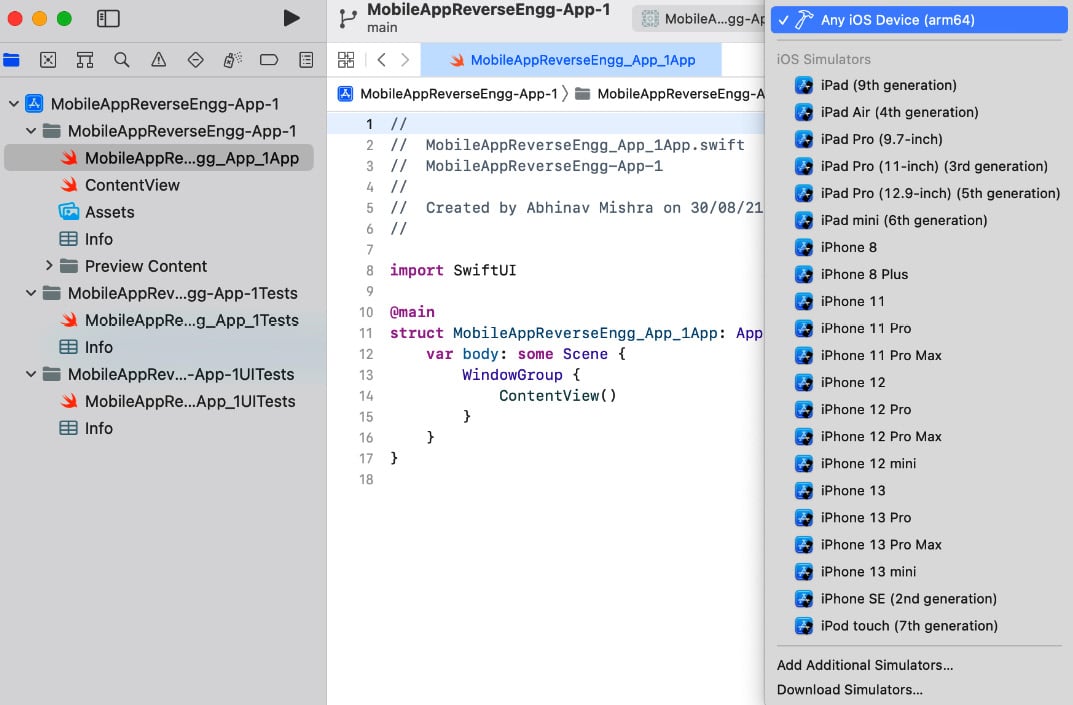Open the Breakpoint navigator

(269, 60)
